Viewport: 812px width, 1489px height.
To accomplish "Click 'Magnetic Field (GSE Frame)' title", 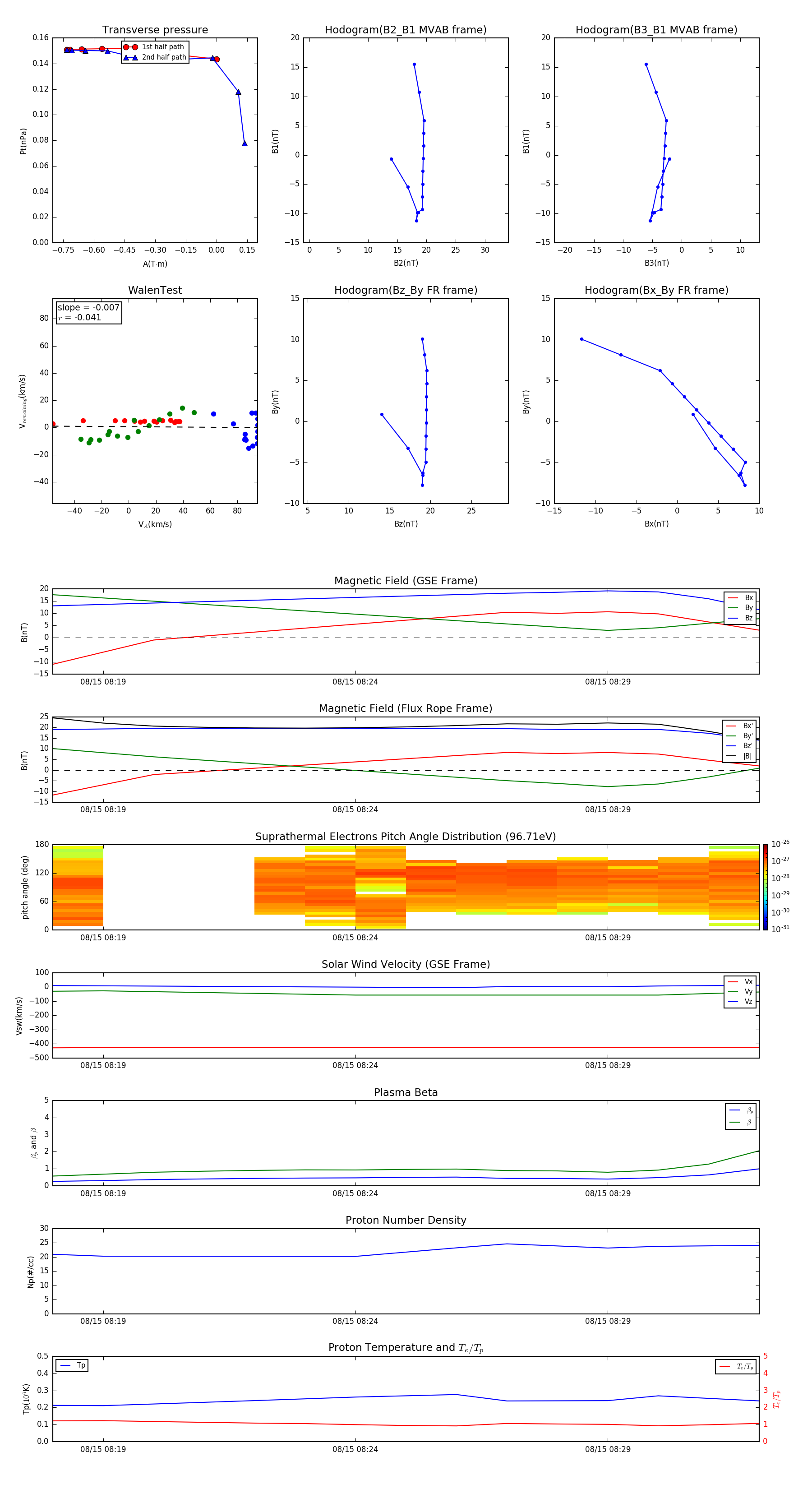I will click(x=406, y=581).
